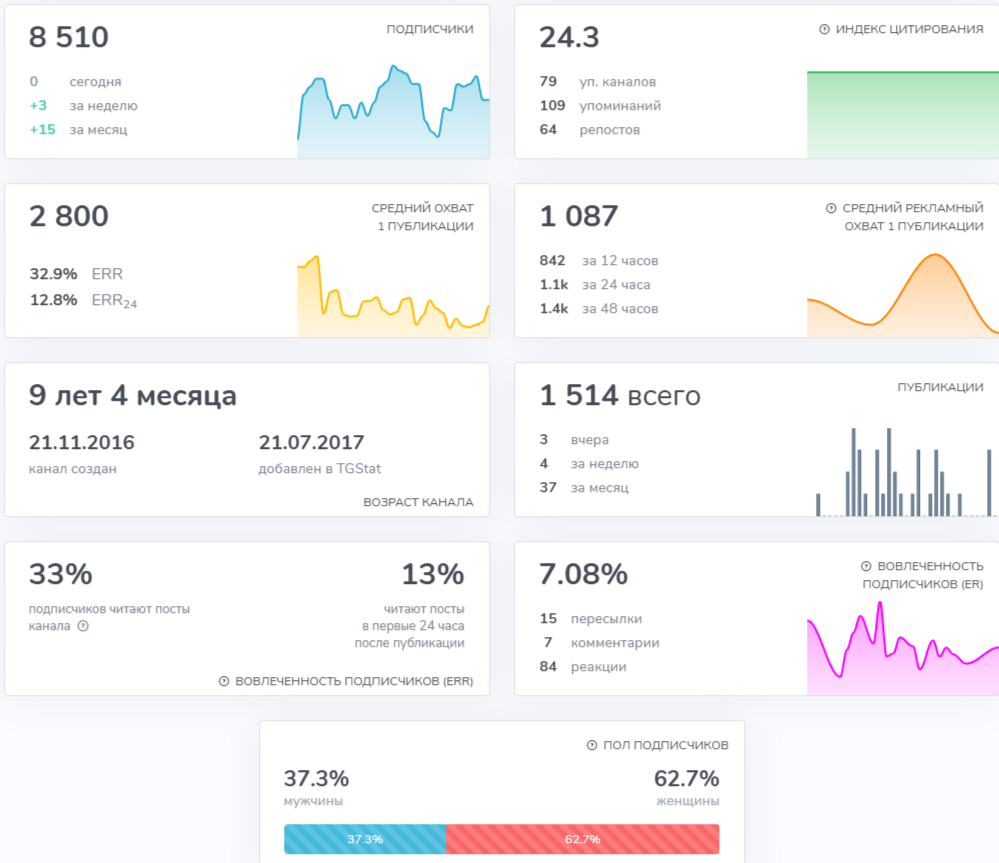
Task: Click the blue 37.3% men bar segment
Action: pyautogui.click(x=365, y=839)
